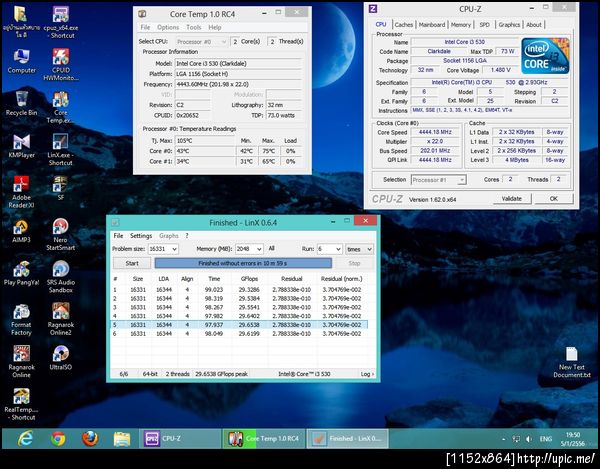Launch the Ragnarok Online2 desktop icon

tap(60, 319)
